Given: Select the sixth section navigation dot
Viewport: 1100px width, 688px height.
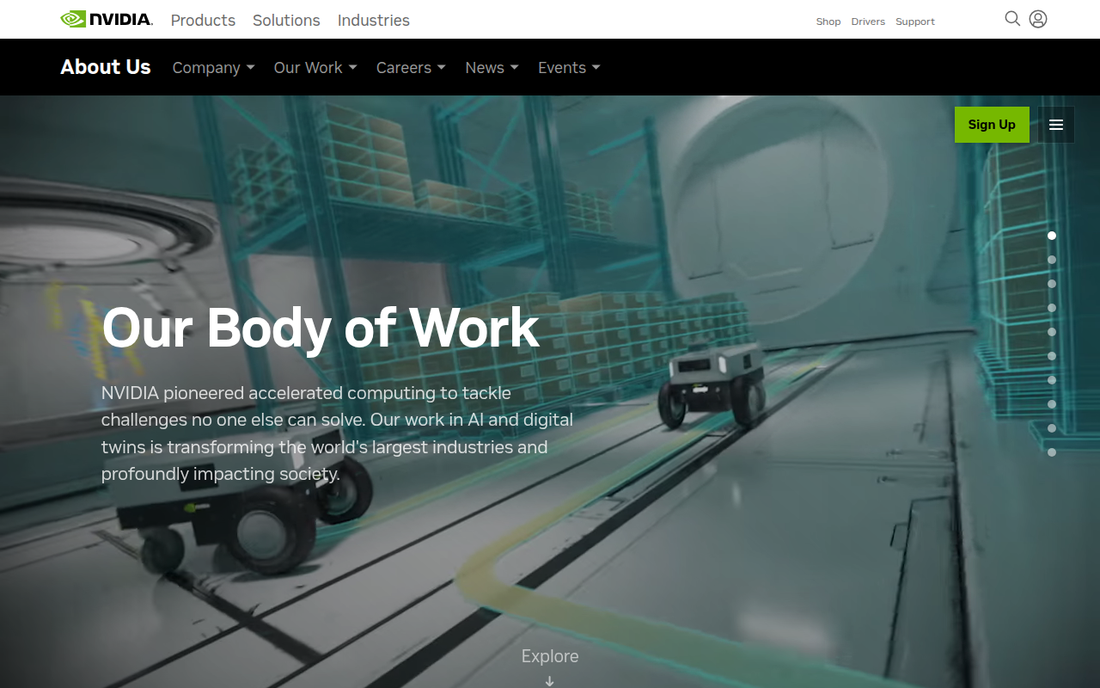Looking at the screenshot, I should click(1052, 356).
